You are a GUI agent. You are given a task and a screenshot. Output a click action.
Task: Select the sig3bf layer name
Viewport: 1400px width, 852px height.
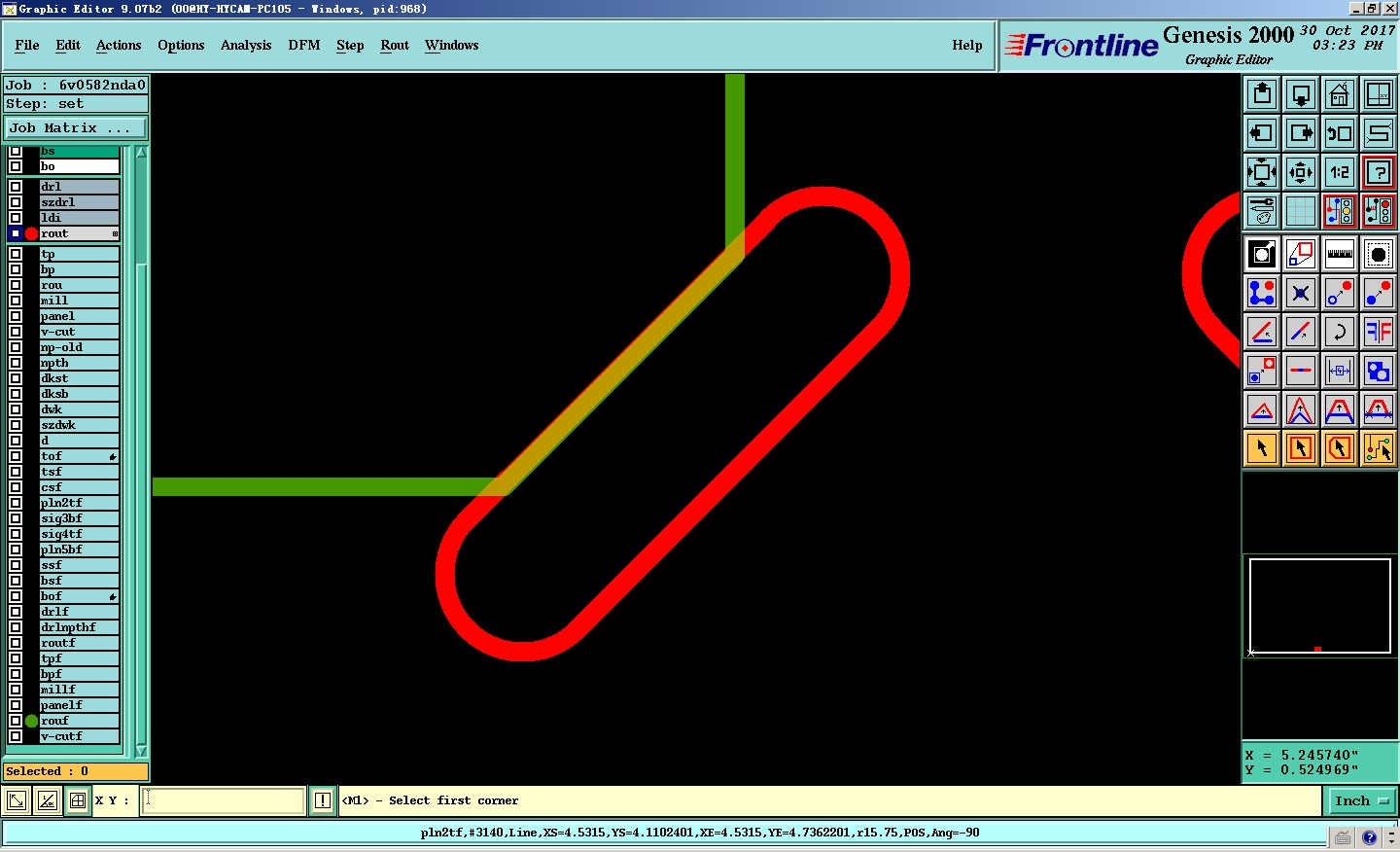79,518
